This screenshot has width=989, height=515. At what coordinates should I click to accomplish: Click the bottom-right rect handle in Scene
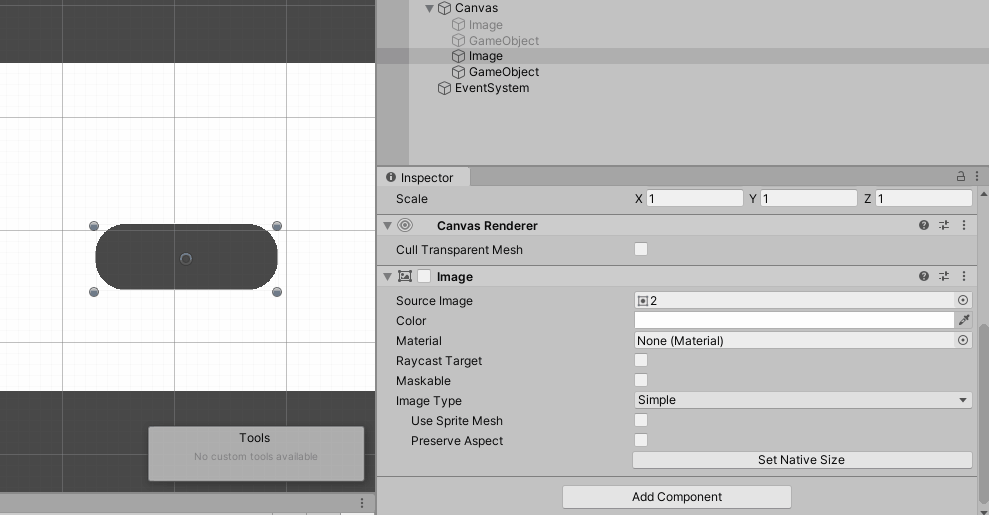click(x=277, y=292)
